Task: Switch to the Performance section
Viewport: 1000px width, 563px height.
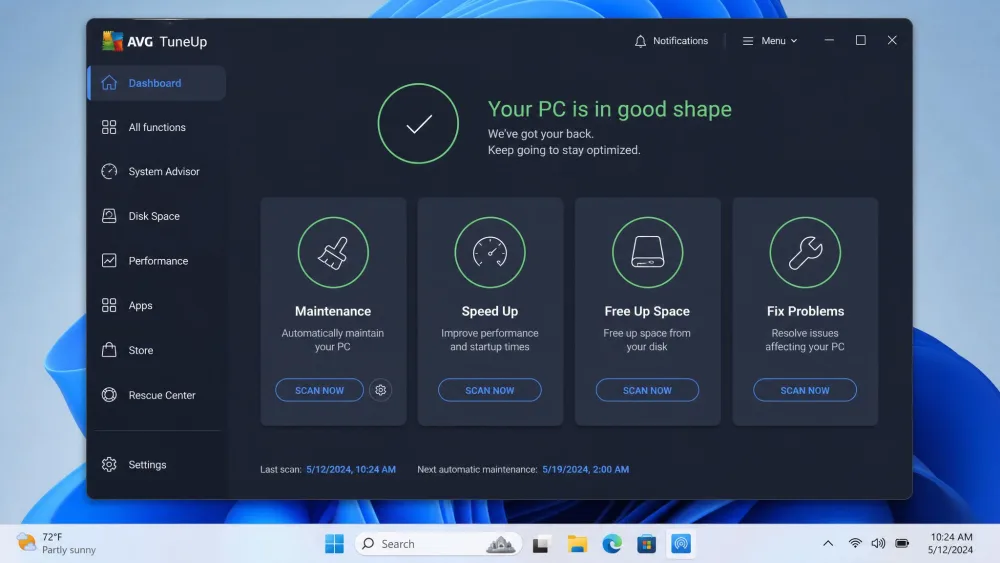Action: (x=157, y=261)
